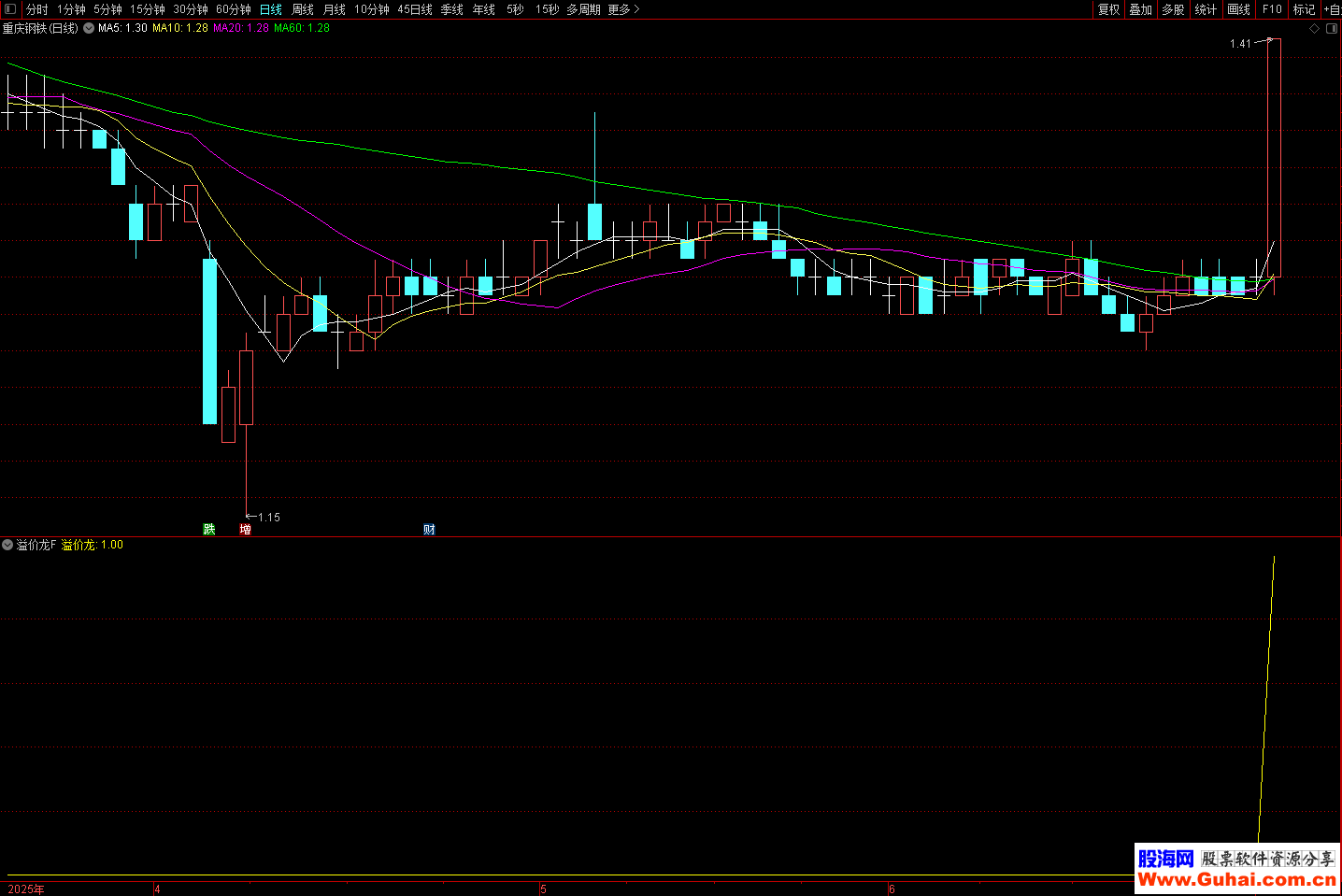Image resolution: width=1342 pixels, height=896 pixels.
Task: Click the month 5 marker on time axis
Action: click(x=543, y=889)
